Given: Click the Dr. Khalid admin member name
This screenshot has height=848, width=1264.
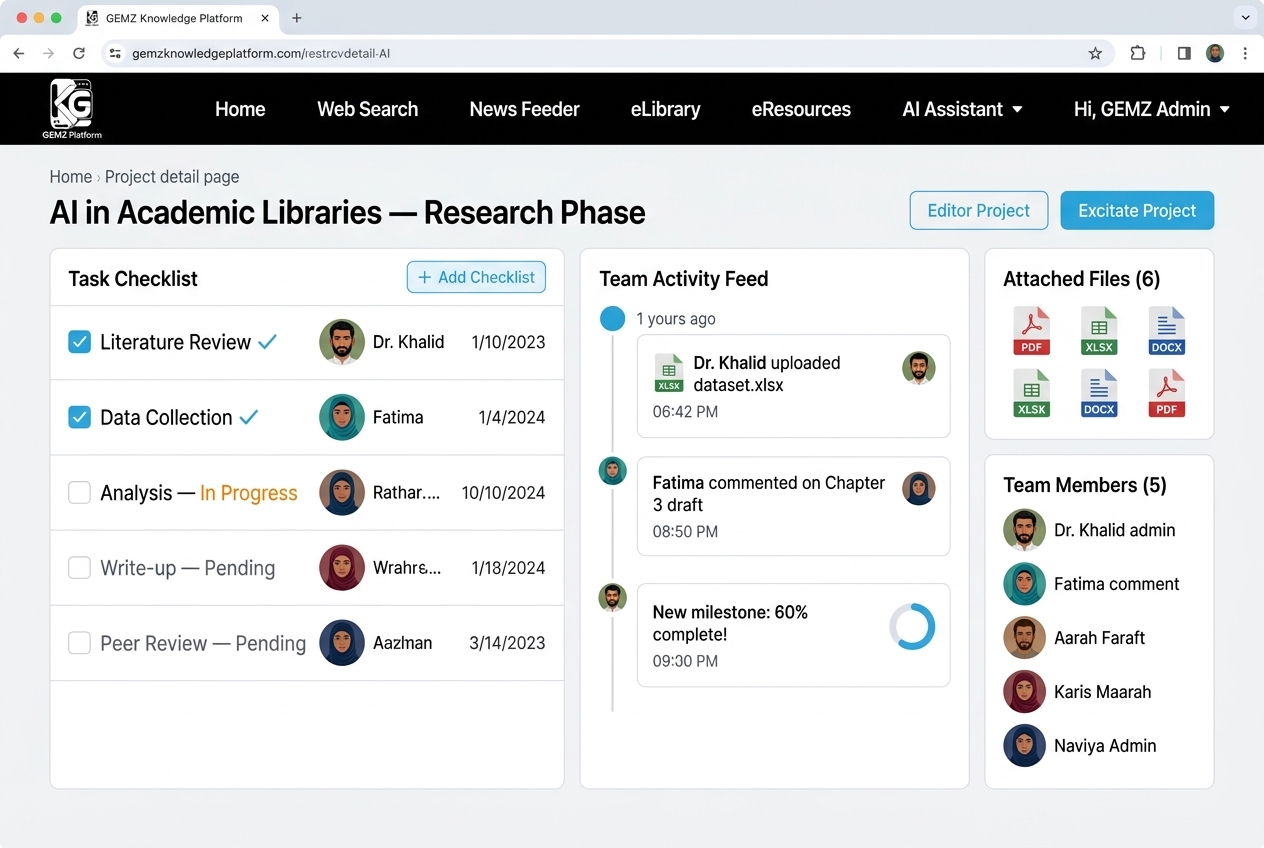Looking at the screenshot, I should point(1115,530).
